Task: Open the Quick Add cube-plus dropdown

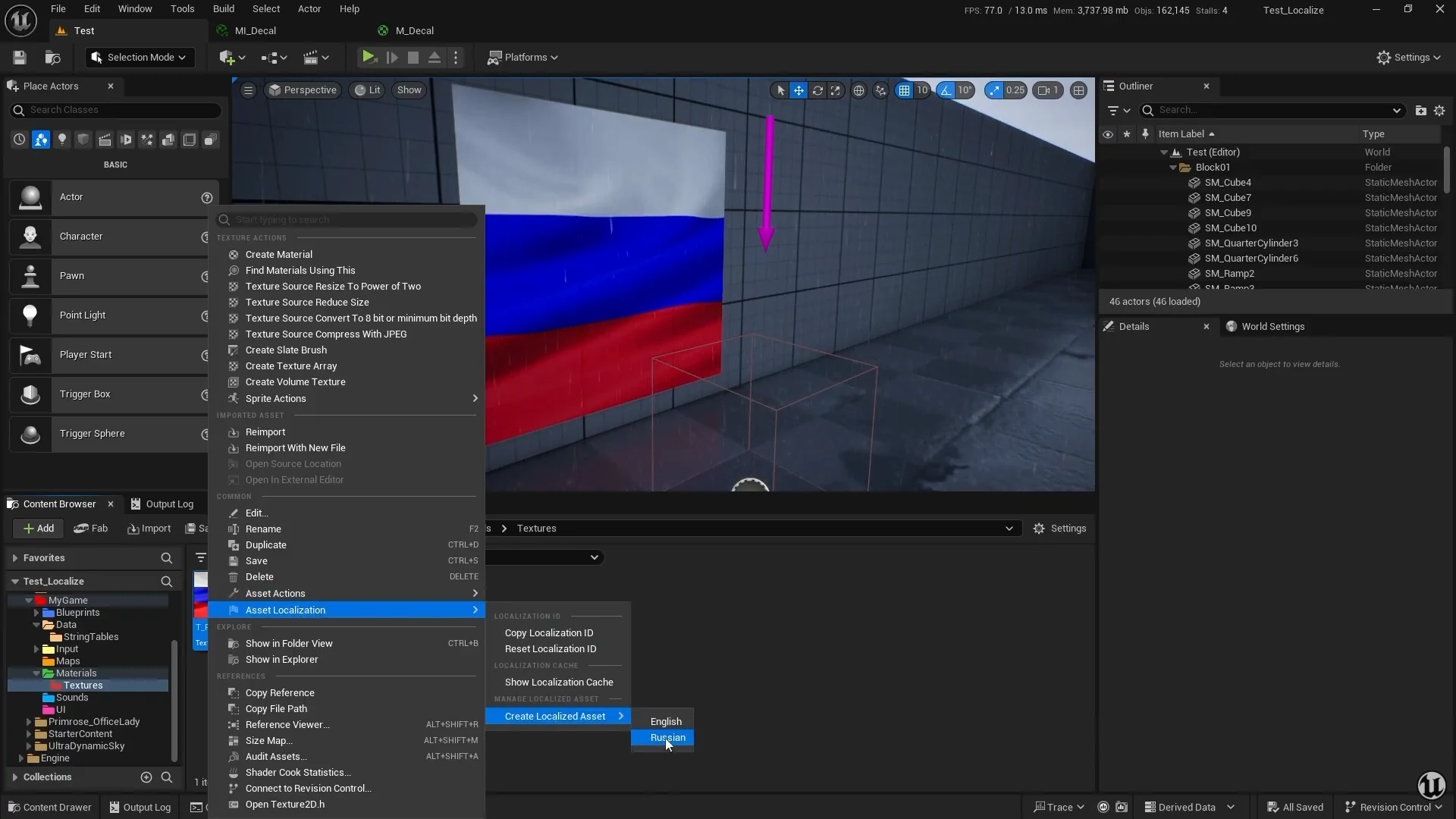Action: (x=232, y=58)
